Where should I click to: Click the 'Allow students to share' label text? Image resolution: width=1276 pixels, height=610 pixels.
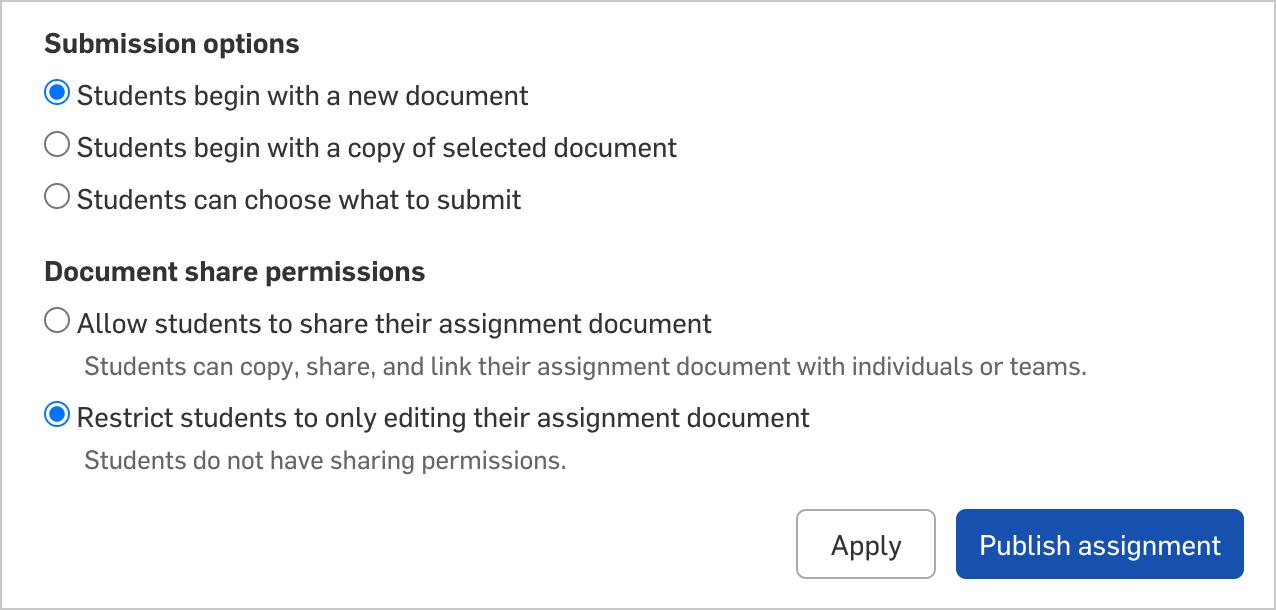coord(394,324)
